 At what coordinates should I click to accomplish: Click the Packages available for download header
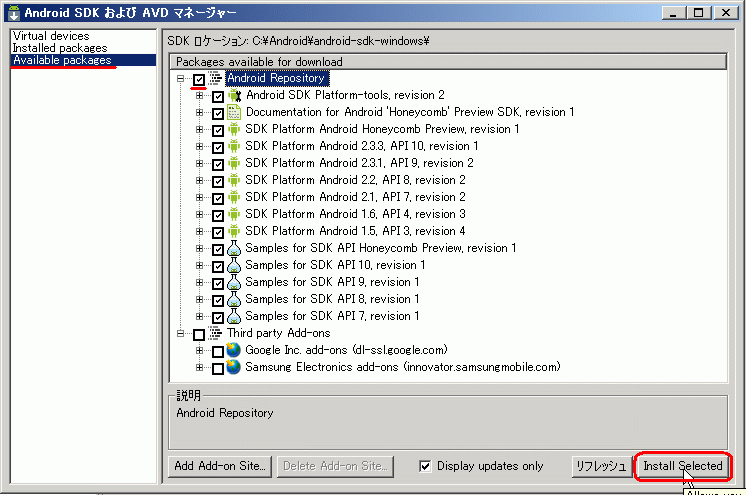(x=448, y=62)
